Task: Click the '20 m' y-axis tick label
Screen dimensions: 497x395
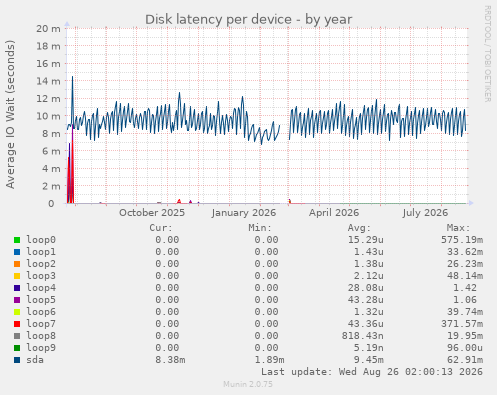Action: click(x=48, y=28)
